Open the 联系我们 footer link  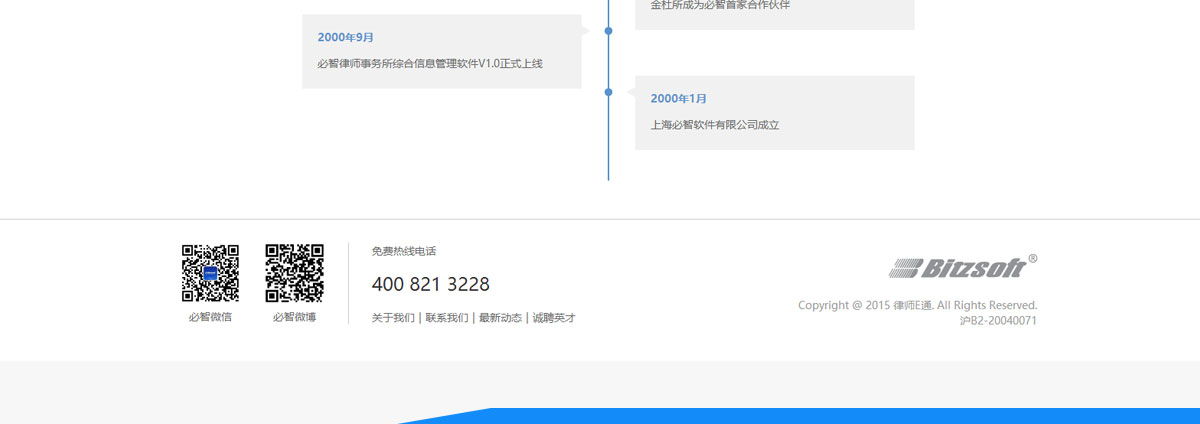tap(446, 318)
